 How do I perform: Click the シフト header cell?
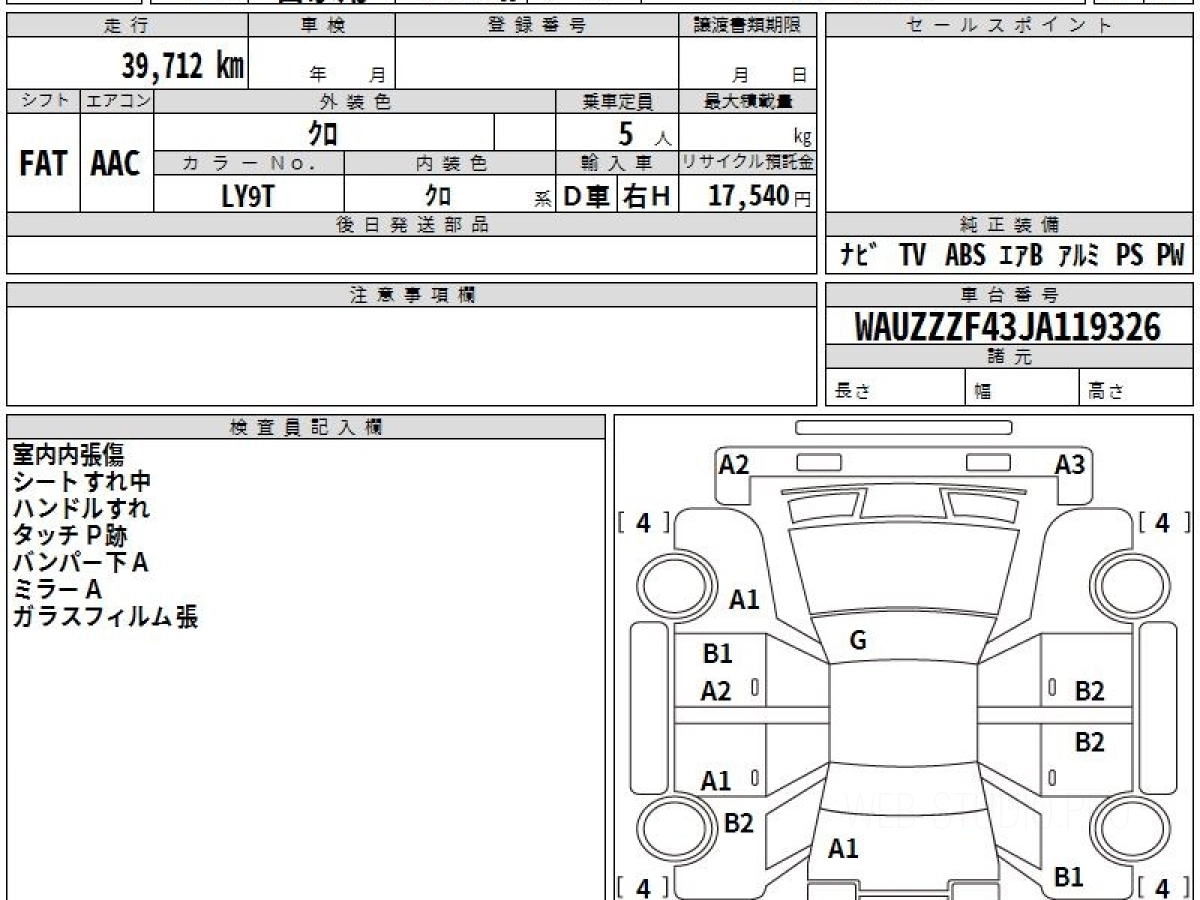coord(43,101)
